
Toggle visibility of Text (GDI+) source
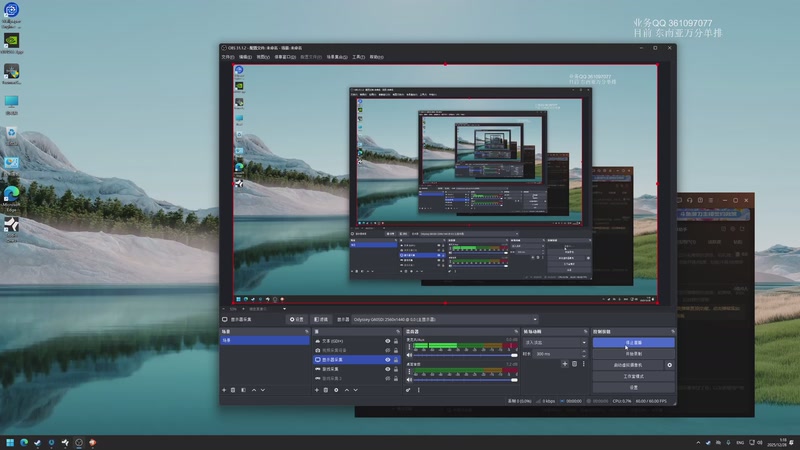pos(387,341)
